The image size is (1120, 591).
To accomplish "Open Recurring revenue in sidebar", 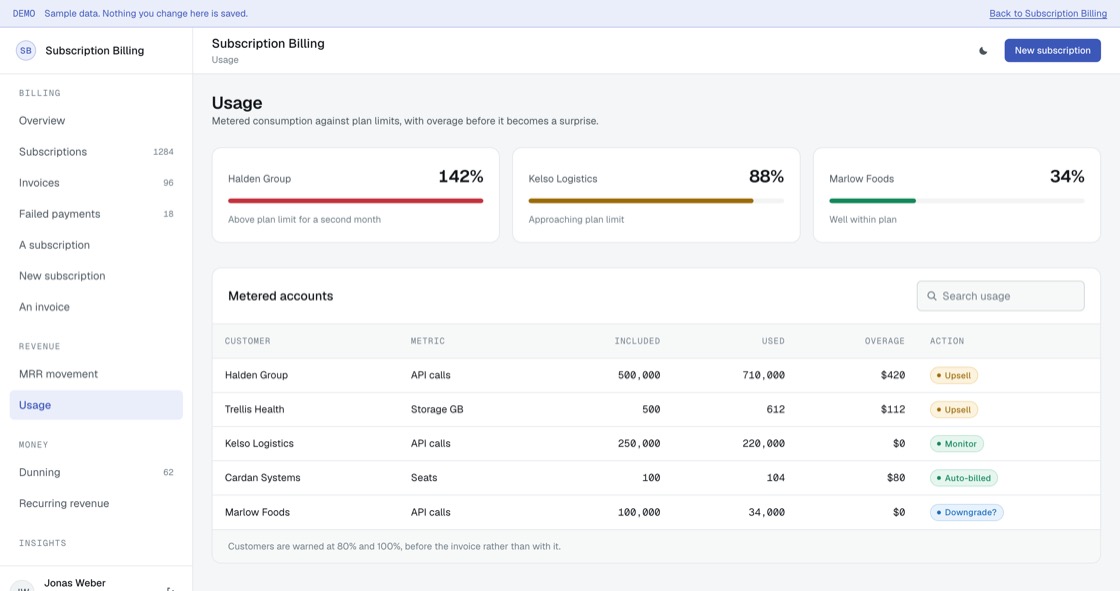I will pos(96,503).
